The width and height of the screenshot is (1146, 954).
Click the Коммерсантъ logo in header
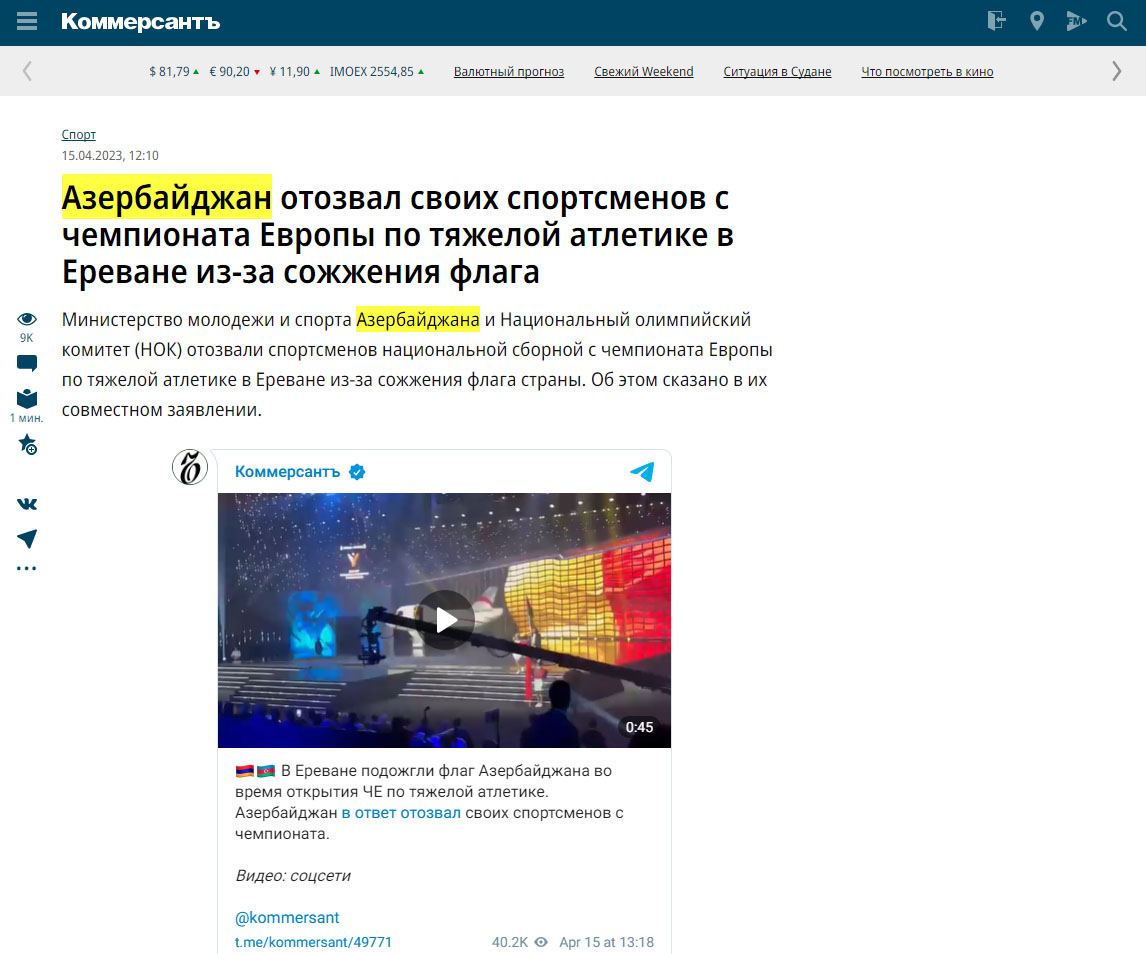point(140,22)
